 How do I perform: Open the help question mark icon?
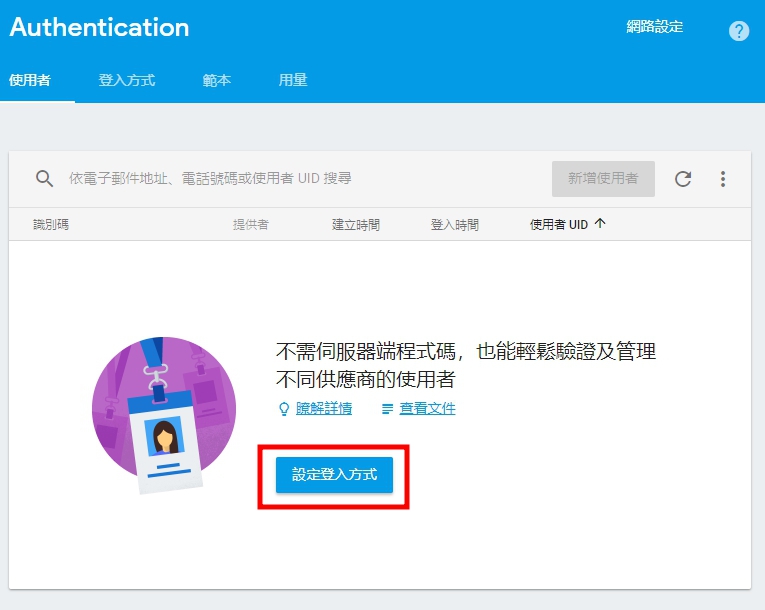coord(739,31)
